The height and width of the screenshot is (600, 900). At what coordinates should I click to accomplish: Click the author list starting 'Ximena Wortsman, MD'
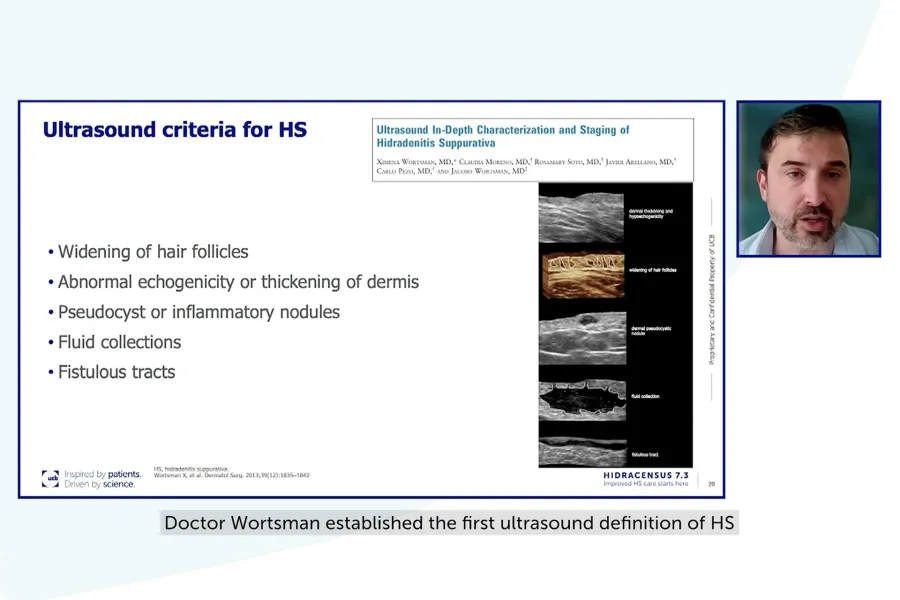click(526, 167)
